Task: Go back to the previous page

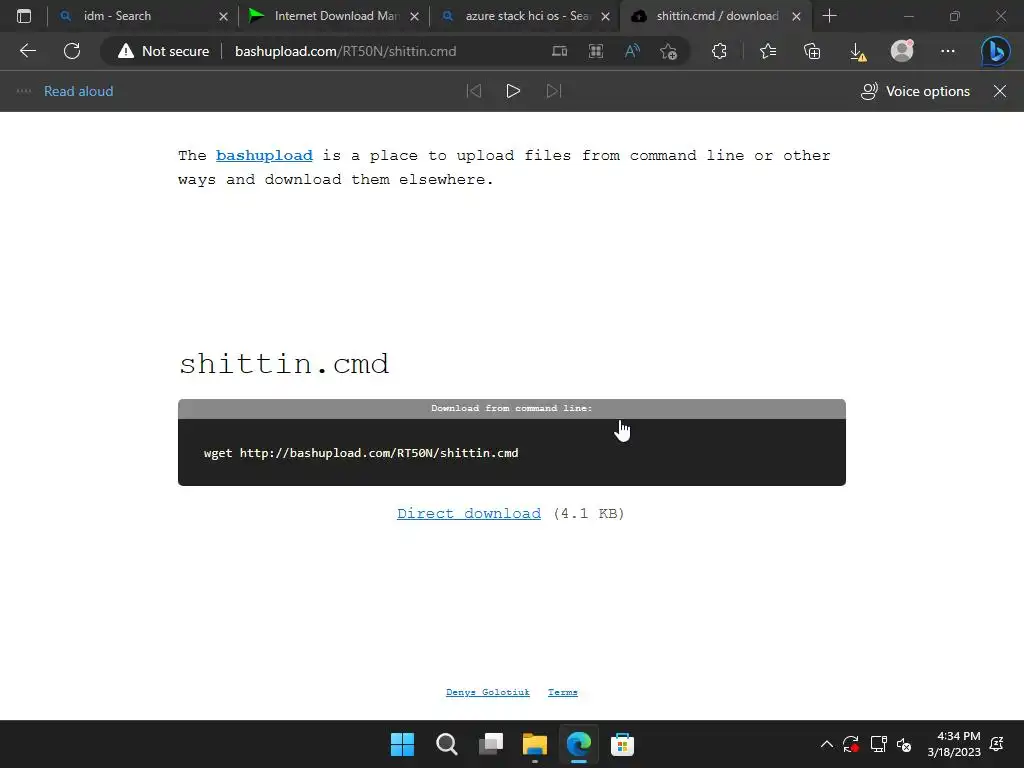Action: coord(27,51)
